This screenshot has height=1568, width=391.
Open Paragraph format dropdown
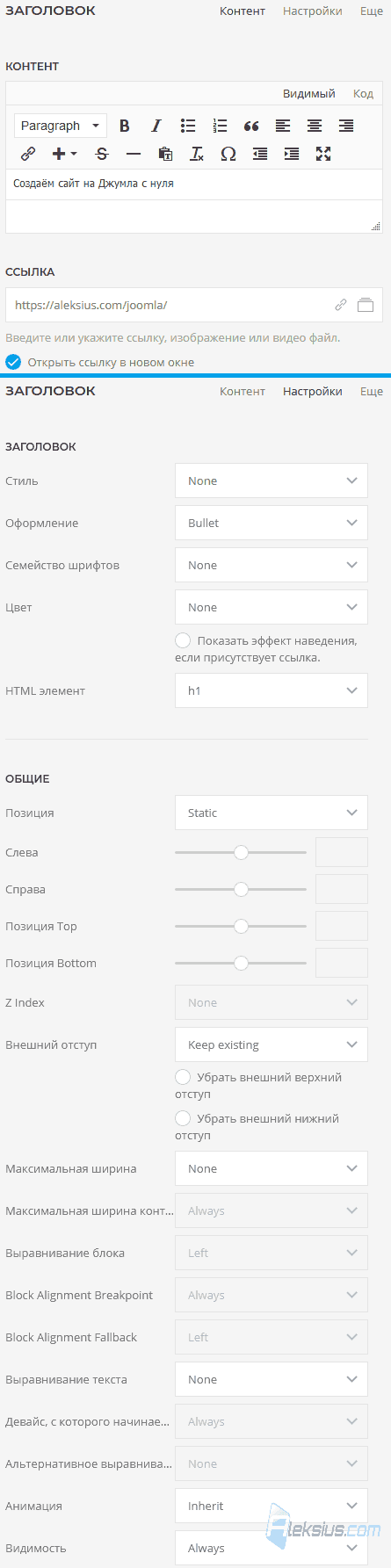click(61, 126)
